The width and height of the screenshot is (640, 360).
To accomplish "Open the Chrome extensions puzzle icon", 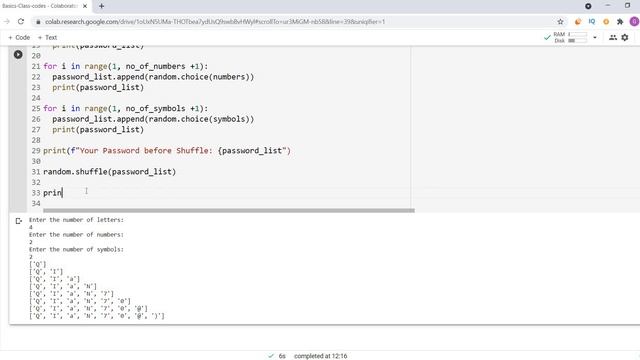I will point(620,22).
